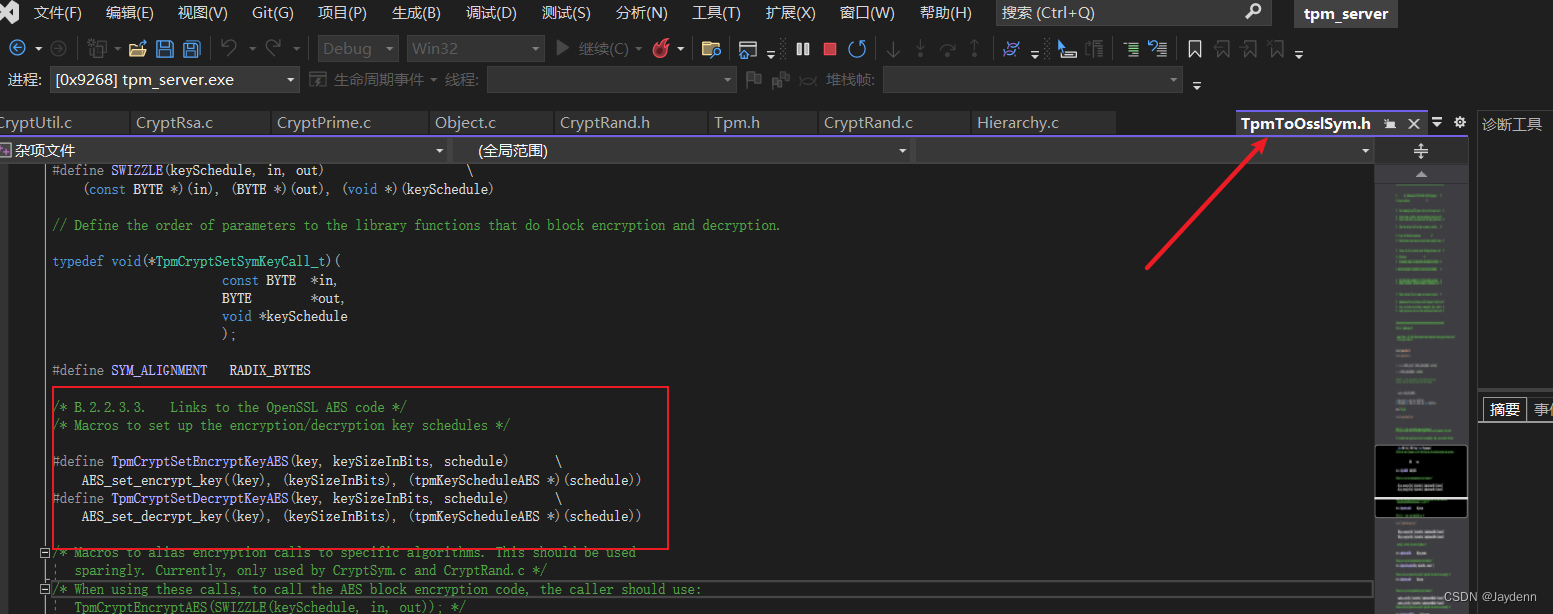Click the uncomment lines icon in toolbar
Image resolution: width=1553 pixels, height=614 pixels.
pos(1157,48)
